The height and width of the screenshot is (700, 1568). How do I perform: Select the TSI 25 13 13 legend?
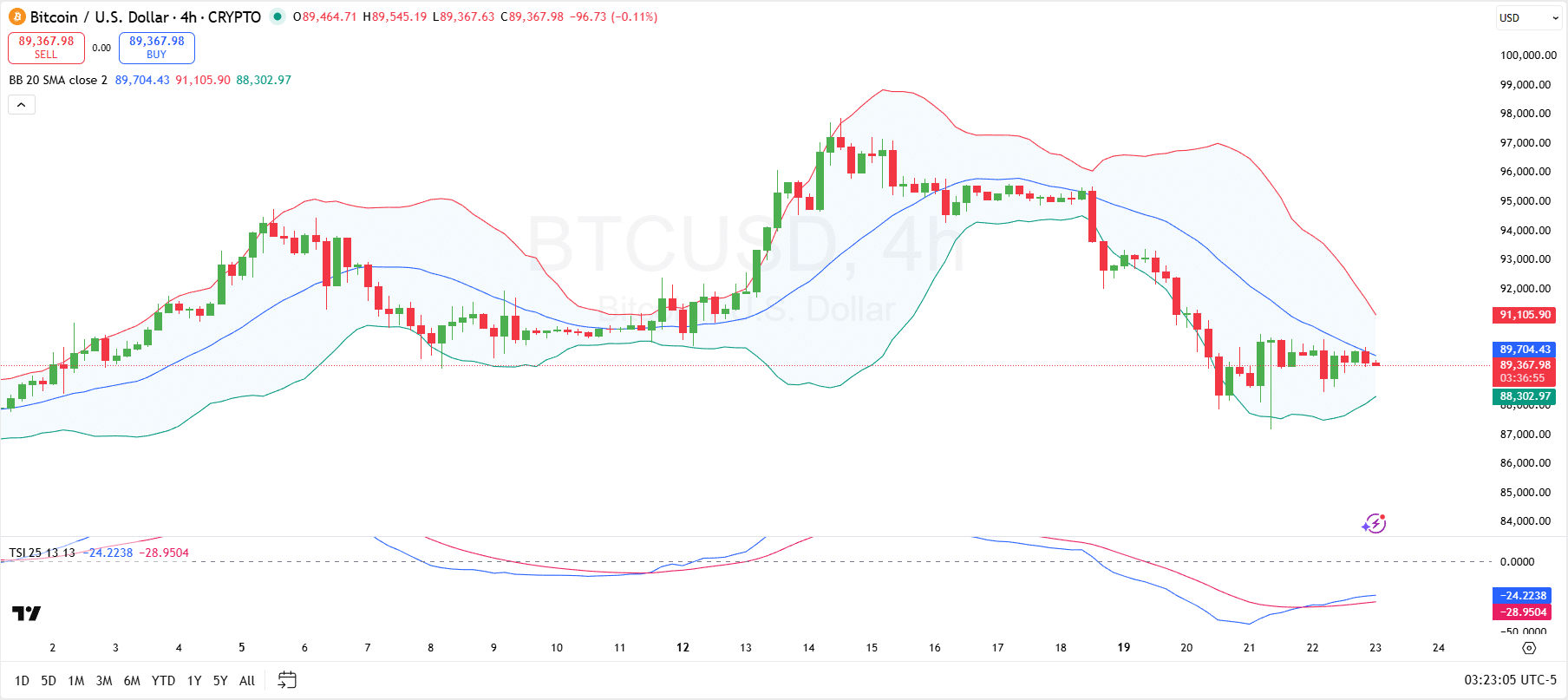click(42, 553)
